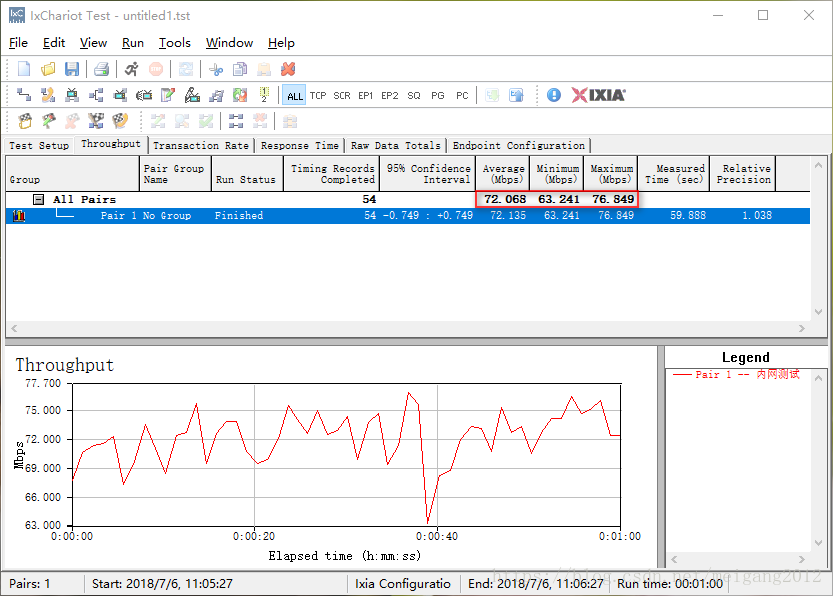Viewport: 833px width, 596px height.
Task: Click the TV with speaker waves icon
Action: (144, 95)
